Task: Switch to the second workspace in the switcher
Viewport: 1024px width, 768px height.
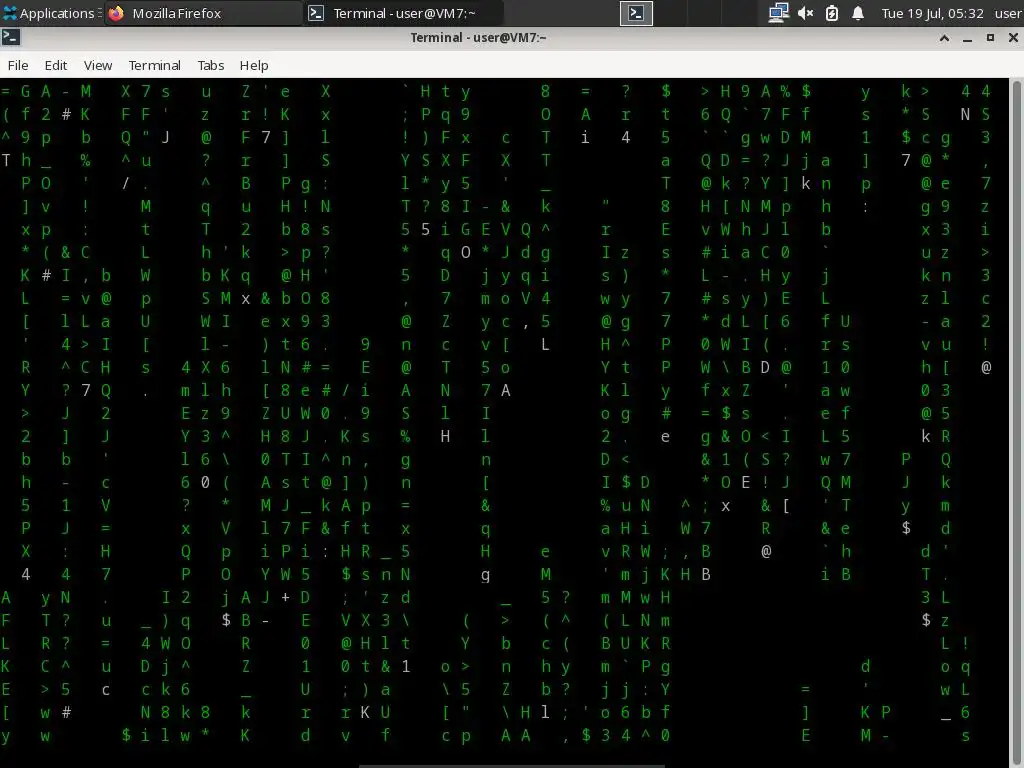Action: [x=670, y=13]
